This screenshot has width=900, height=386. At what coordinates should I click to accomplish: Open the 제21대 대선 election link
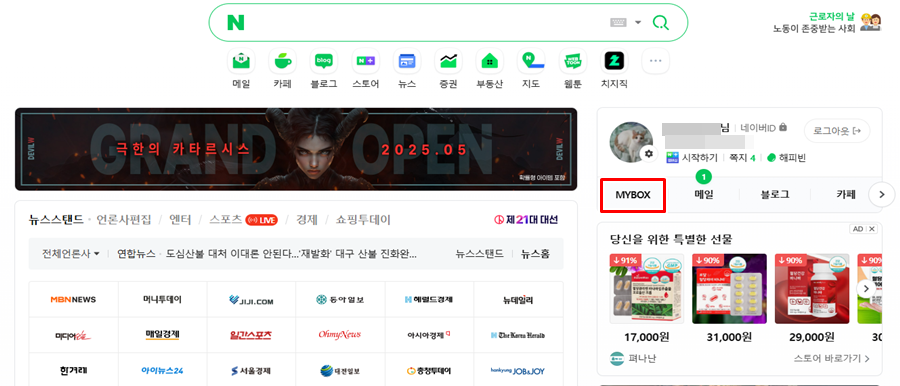526,219
